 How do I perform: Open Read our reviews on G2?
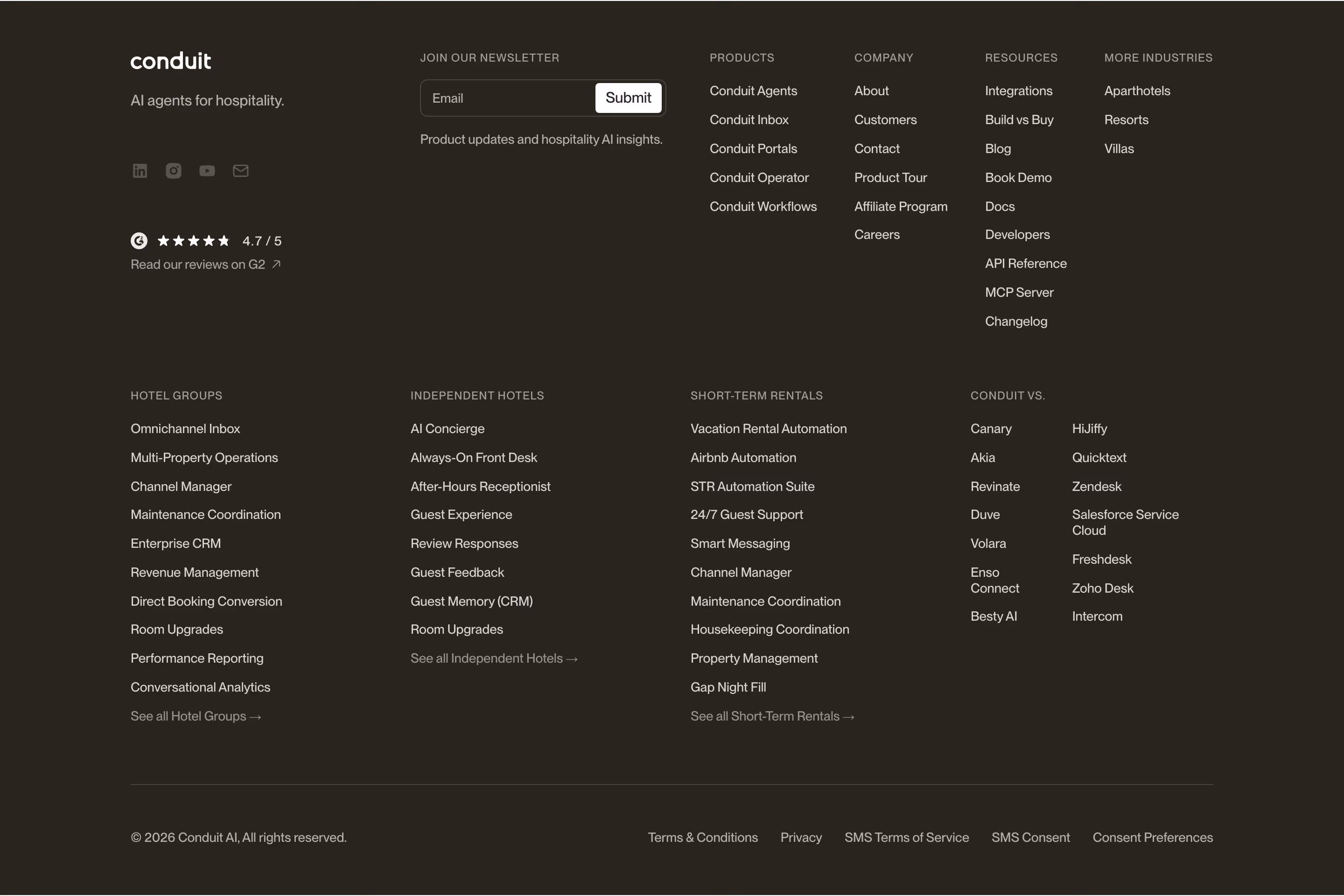pyautogui.click(x=206, y=265)
